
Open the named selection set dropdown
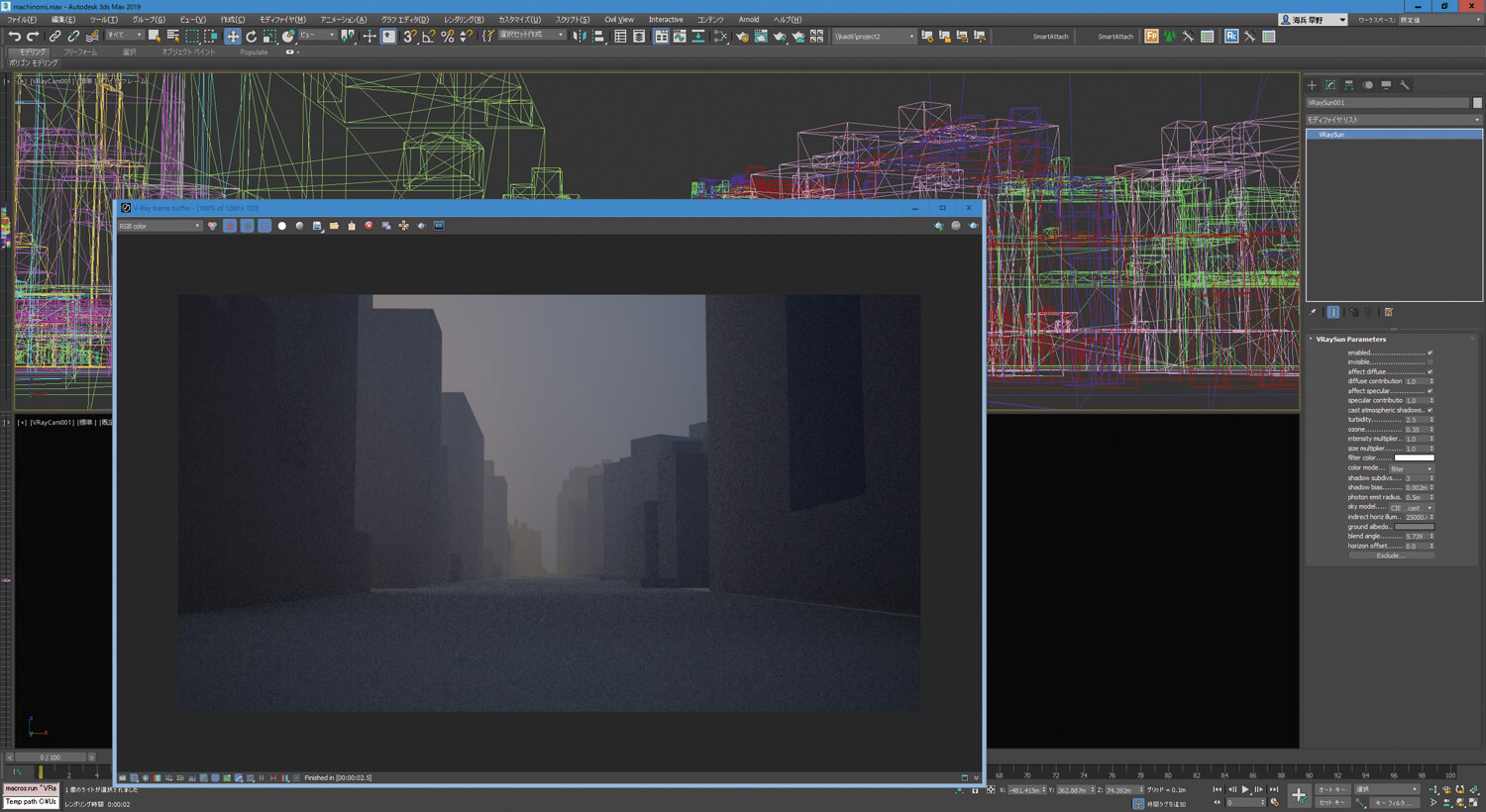530,36
